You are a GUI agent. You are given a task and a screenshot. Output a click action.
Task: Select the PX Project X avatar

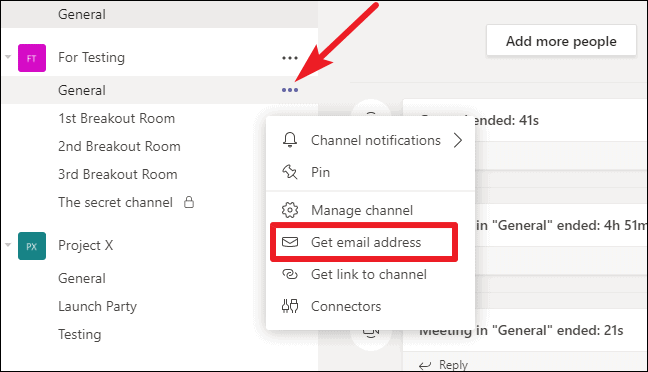(32, 246)
